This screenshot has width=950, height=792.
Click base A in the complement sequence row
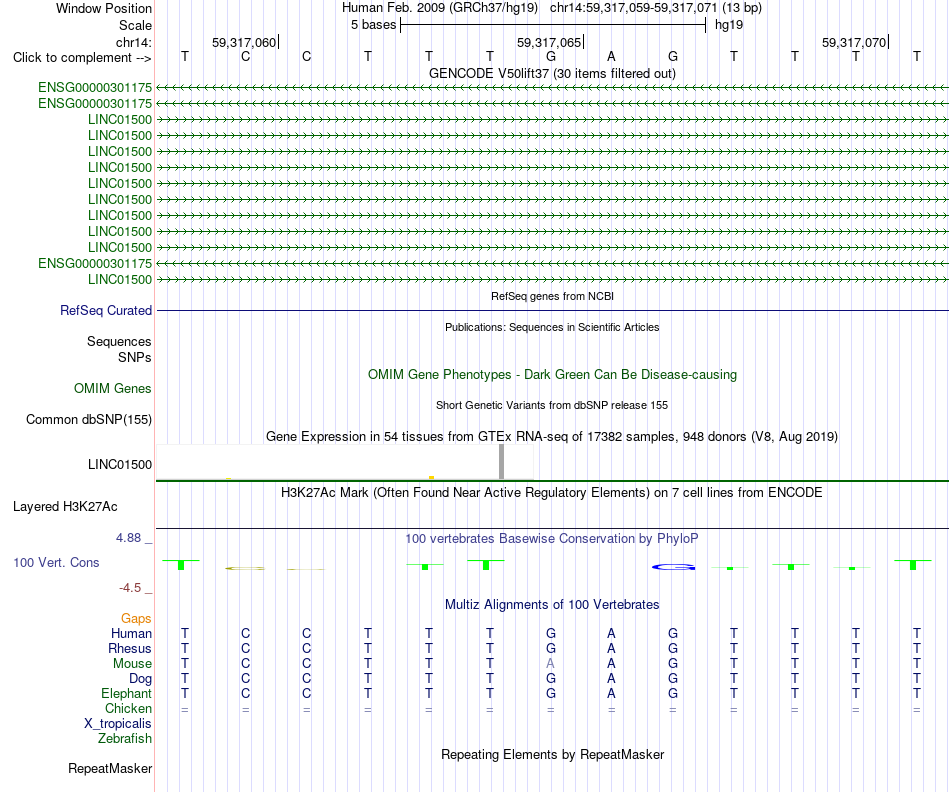[x=611, y=56]
